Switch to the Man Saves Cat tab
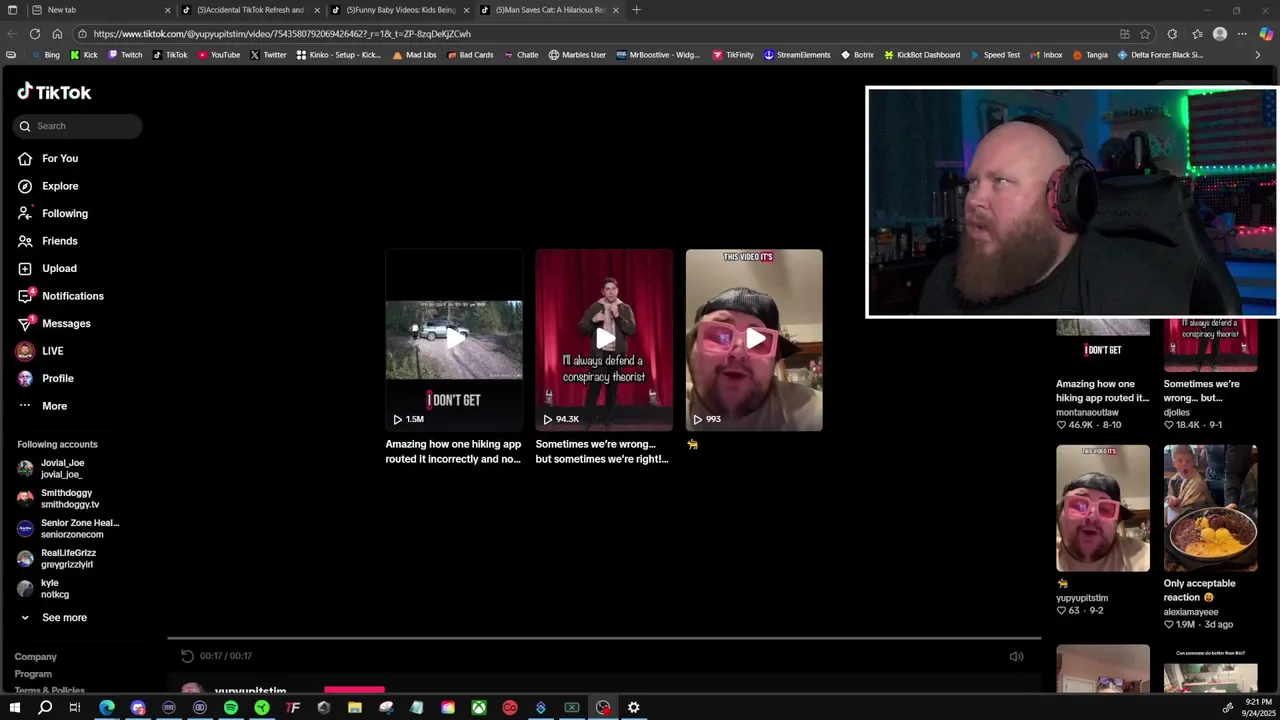Image resolution: width=1280 pixels, height=720 pixels. (x=549, y=10)
